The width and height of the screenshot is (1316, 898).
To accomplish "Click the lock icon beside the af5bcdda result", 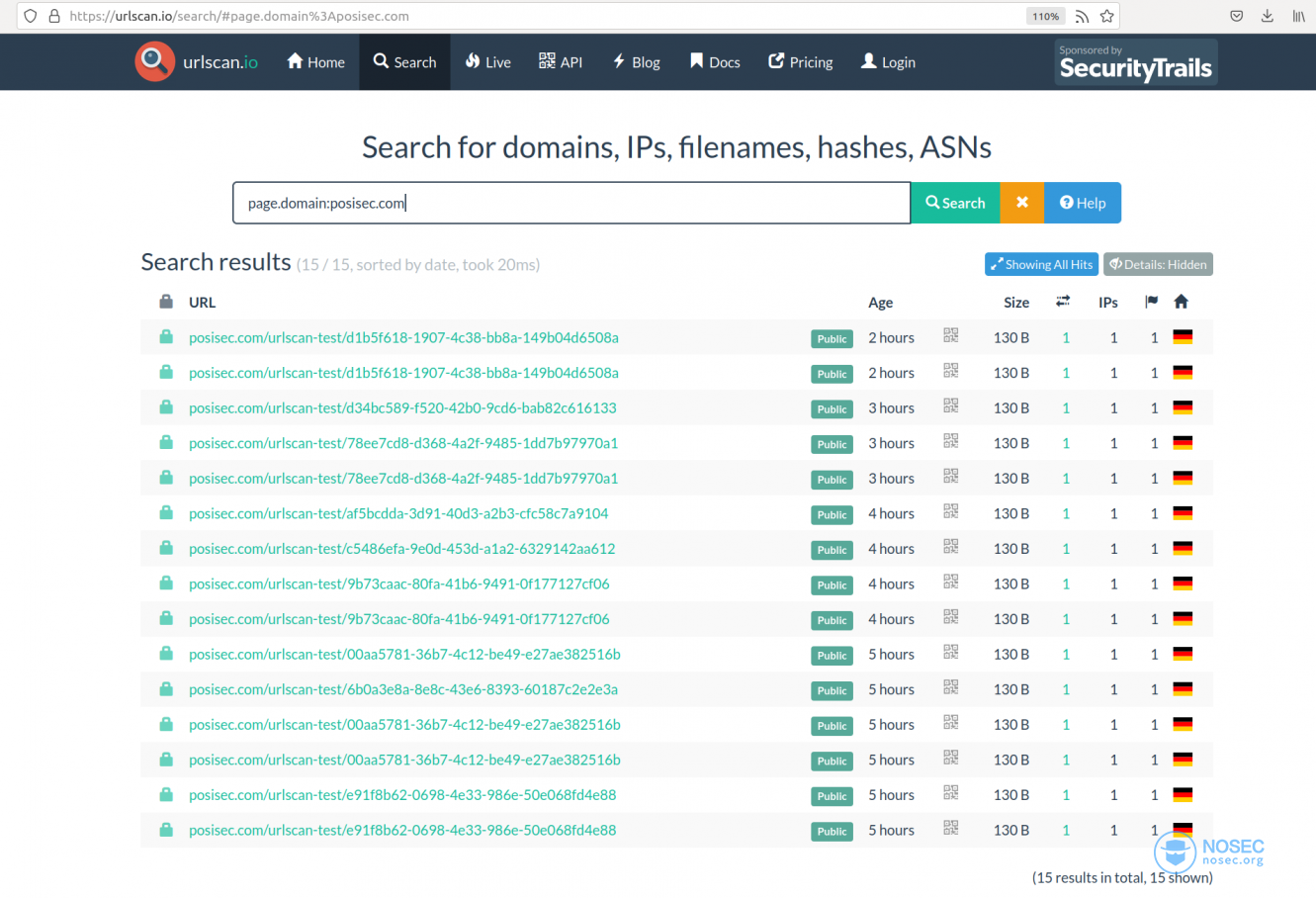I will (x=166, y=512).
